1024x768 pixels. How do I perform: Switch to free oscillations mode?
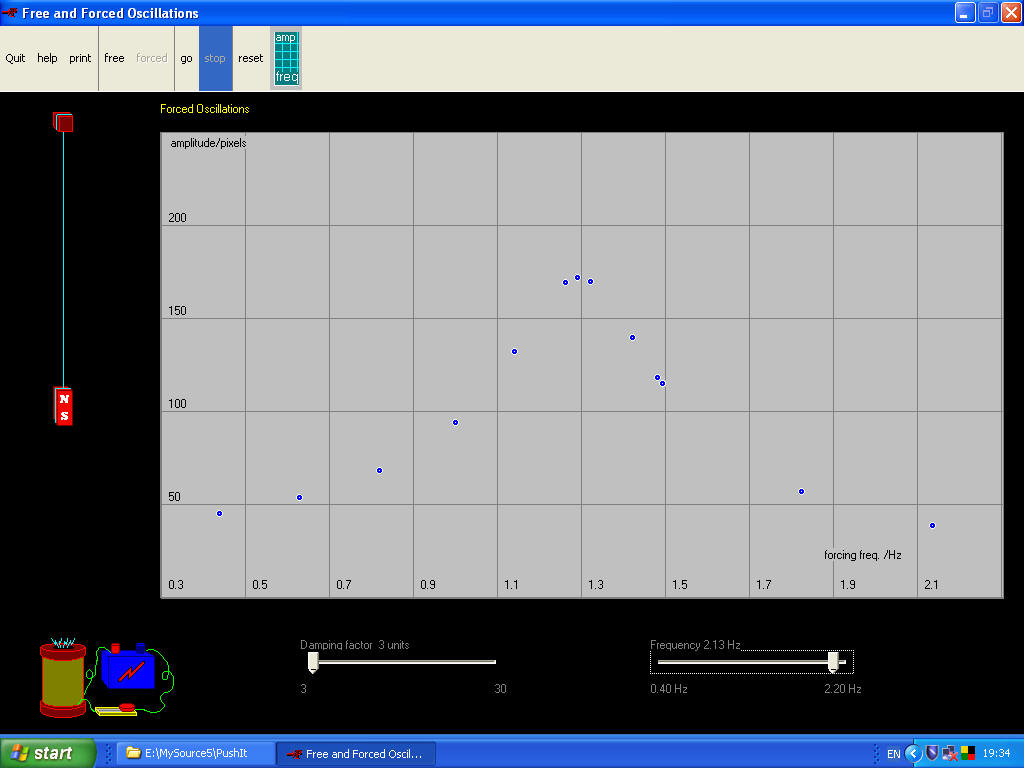[x=113, y=57]
